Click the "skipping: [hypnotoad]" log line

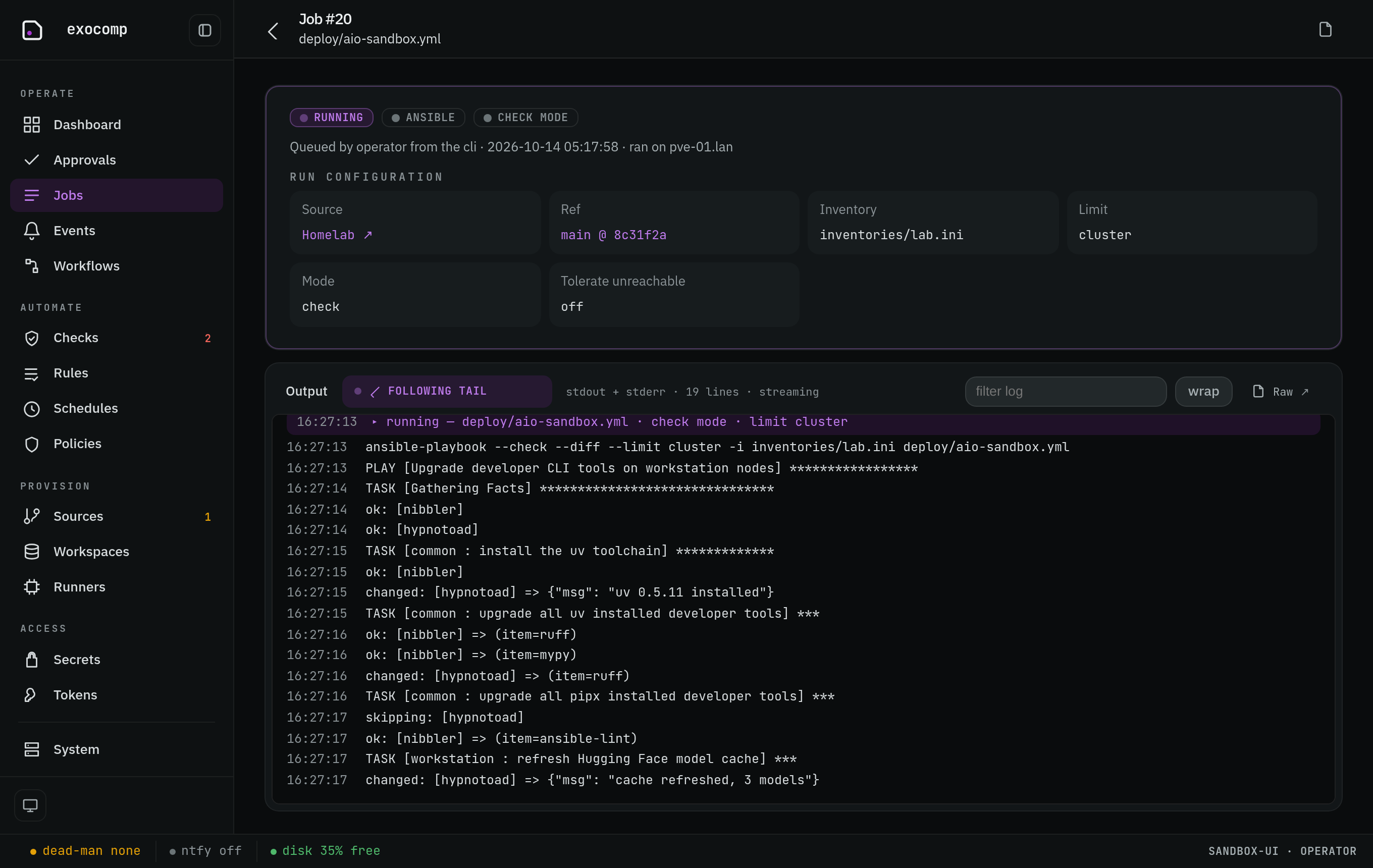(803, 718)
